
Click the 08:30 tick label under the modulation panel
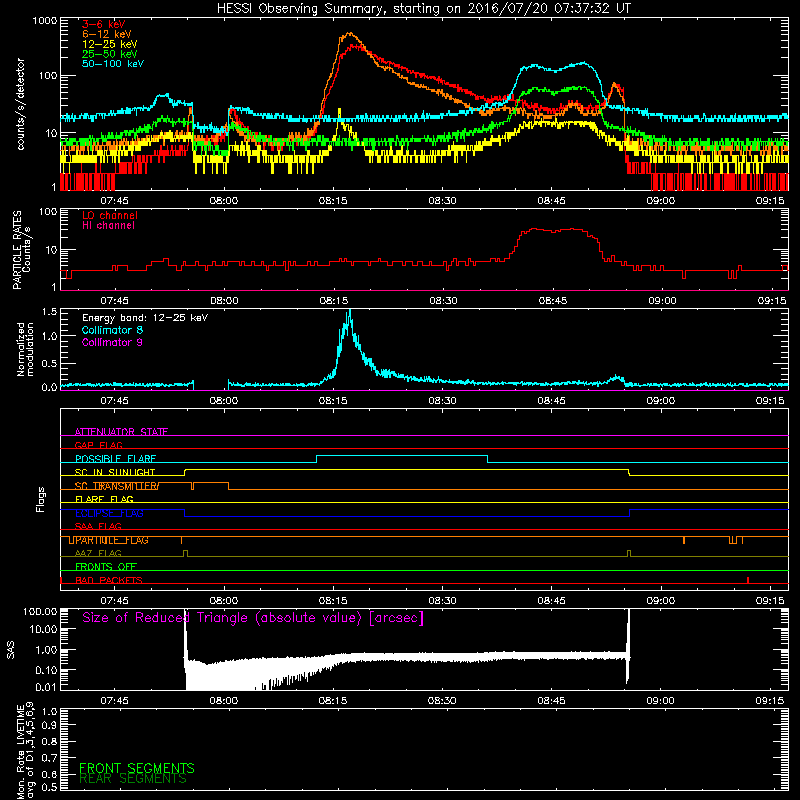click(x=442, y=401)
